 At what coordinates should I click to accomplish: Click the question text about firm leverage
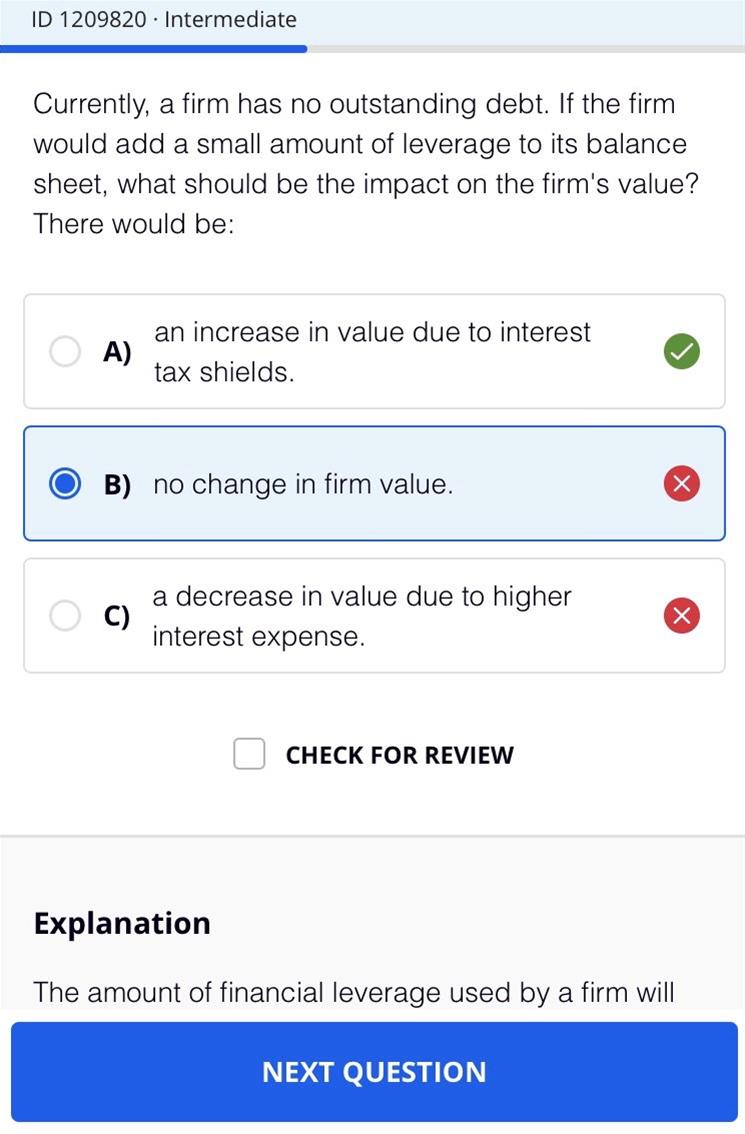(x=366, y=164)
